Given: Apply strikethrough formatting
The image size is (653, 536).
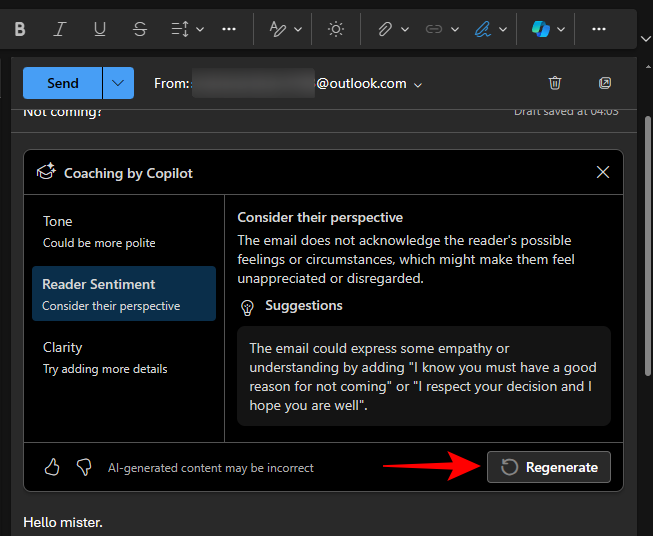Looking at the screenshot, I should pyautogui.click(x=140, y=29).
